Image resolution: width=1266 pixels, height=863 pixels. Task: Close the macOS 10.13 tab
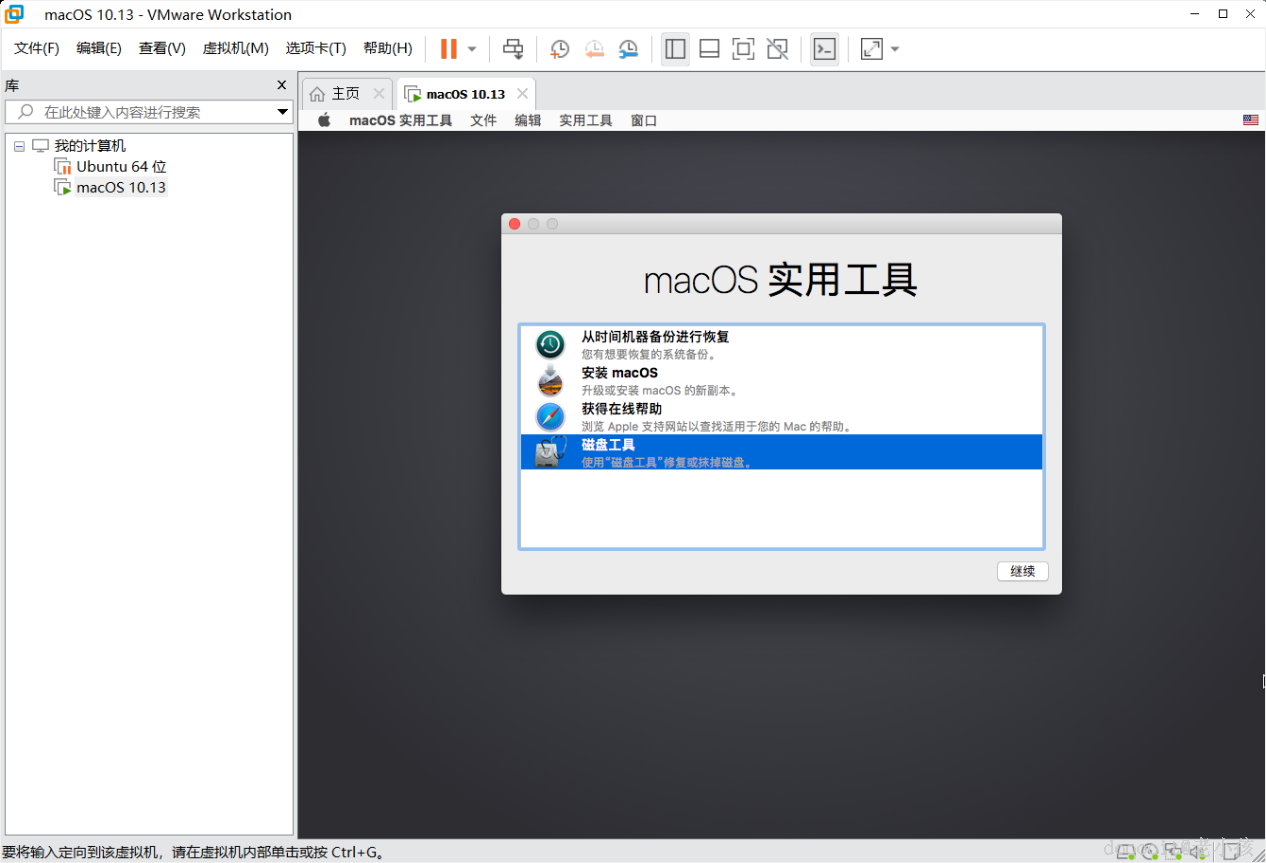[x=522, y=93]
